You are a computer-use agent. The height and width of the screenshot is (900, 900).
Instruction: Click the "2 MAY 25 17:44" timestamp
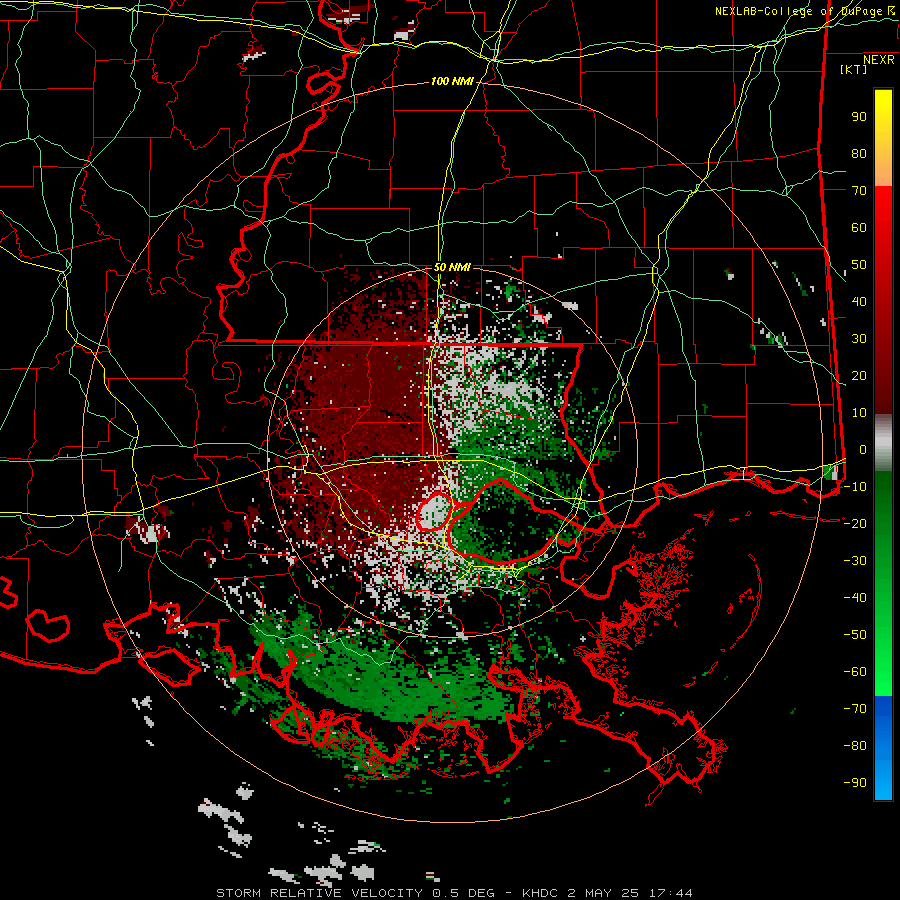pyautogui.click(x=630, y=893)
